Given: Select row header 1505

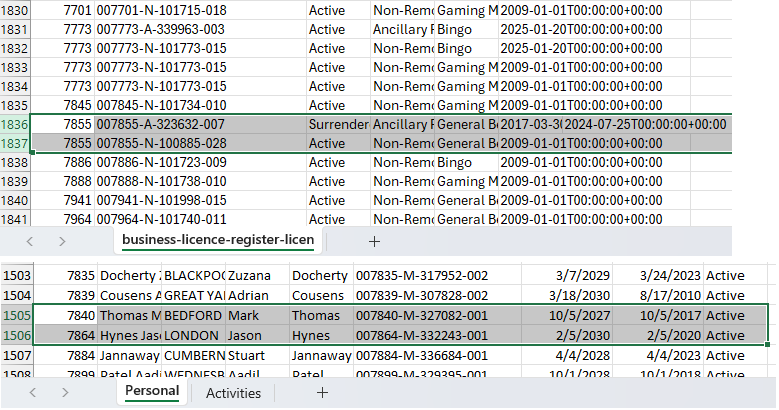Looking at the screenshot, I should pos(15,315).
